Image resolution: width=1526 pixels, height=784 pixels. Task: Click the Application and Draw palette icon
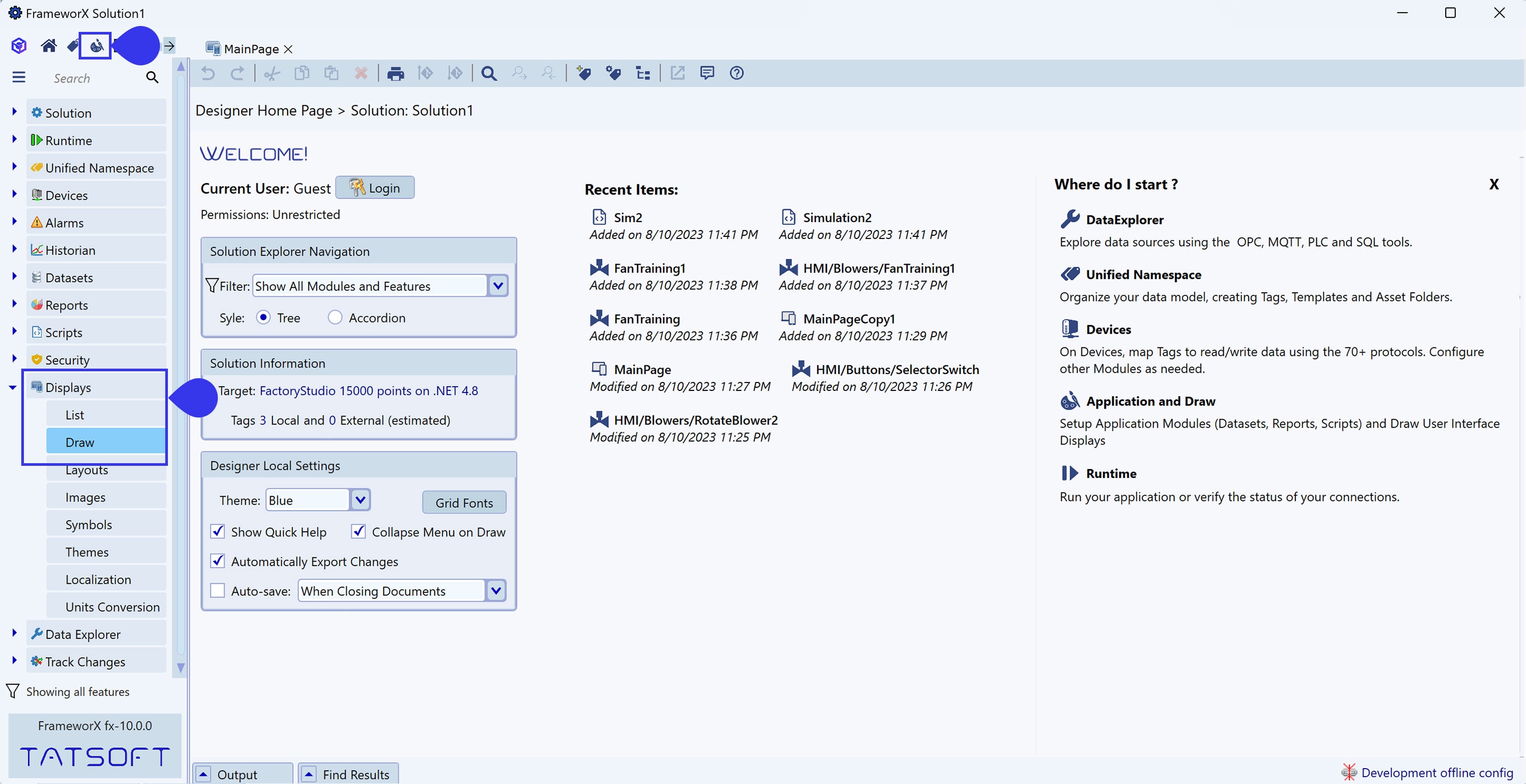tap(1070, 401)
